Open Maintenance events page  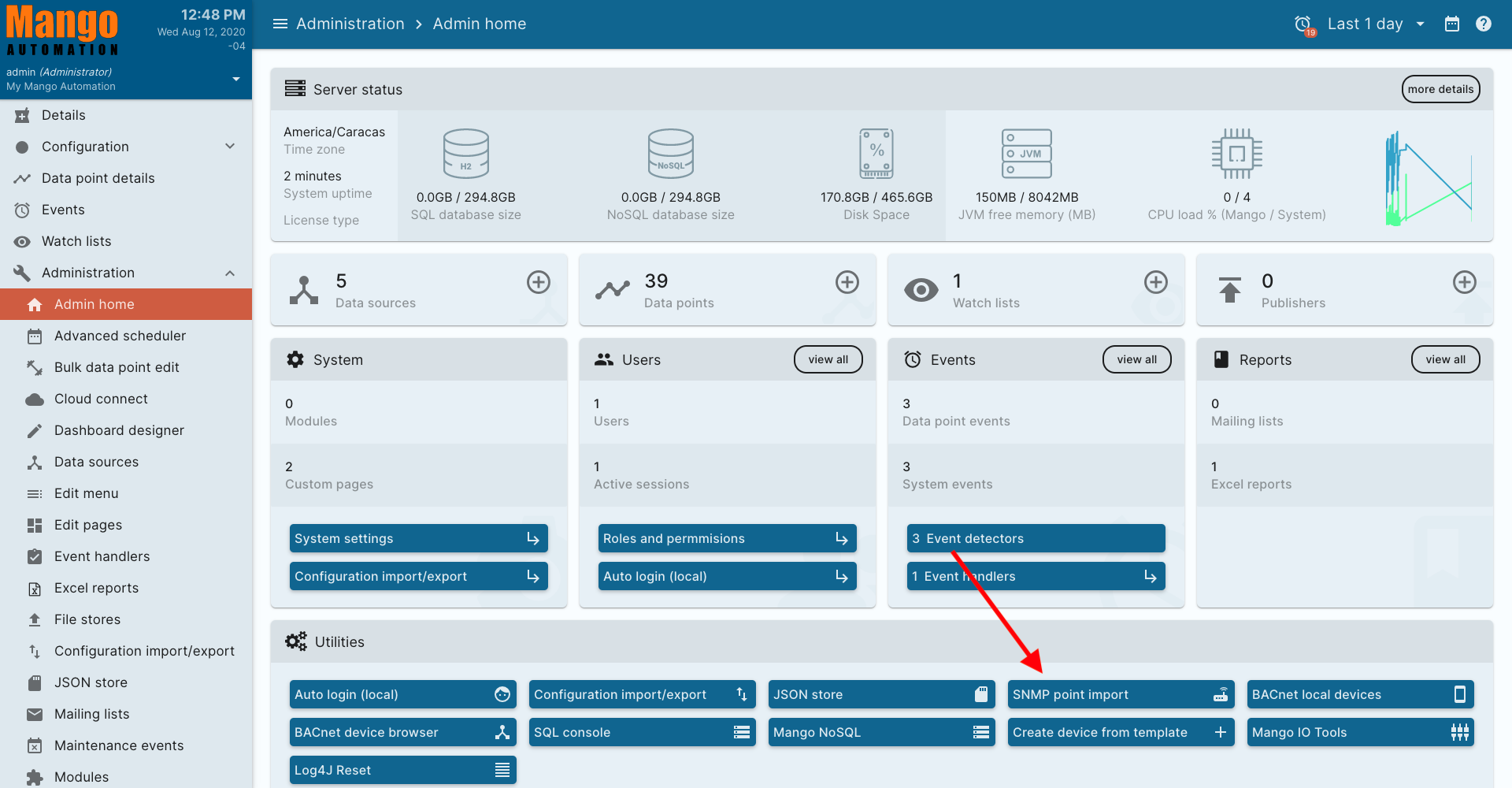[x=126, y=745]
